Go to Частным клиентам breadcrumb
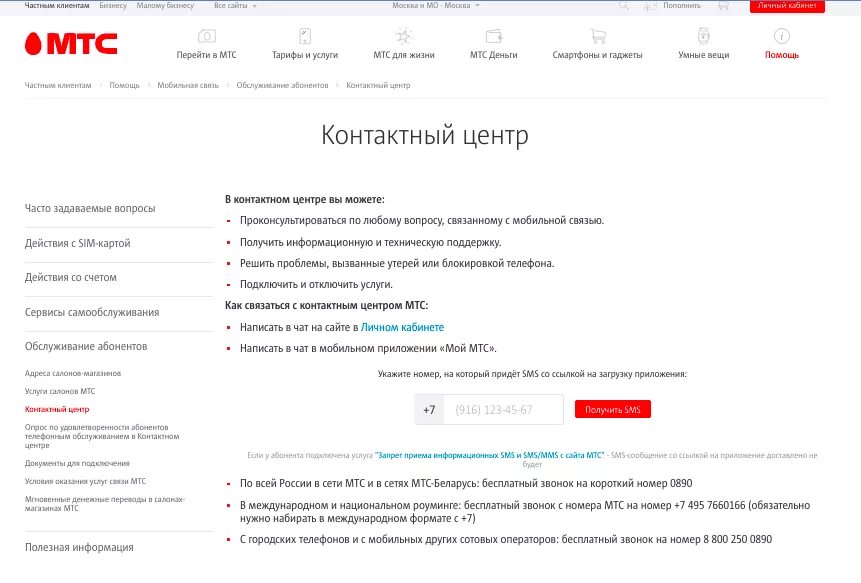 [58, 85]
